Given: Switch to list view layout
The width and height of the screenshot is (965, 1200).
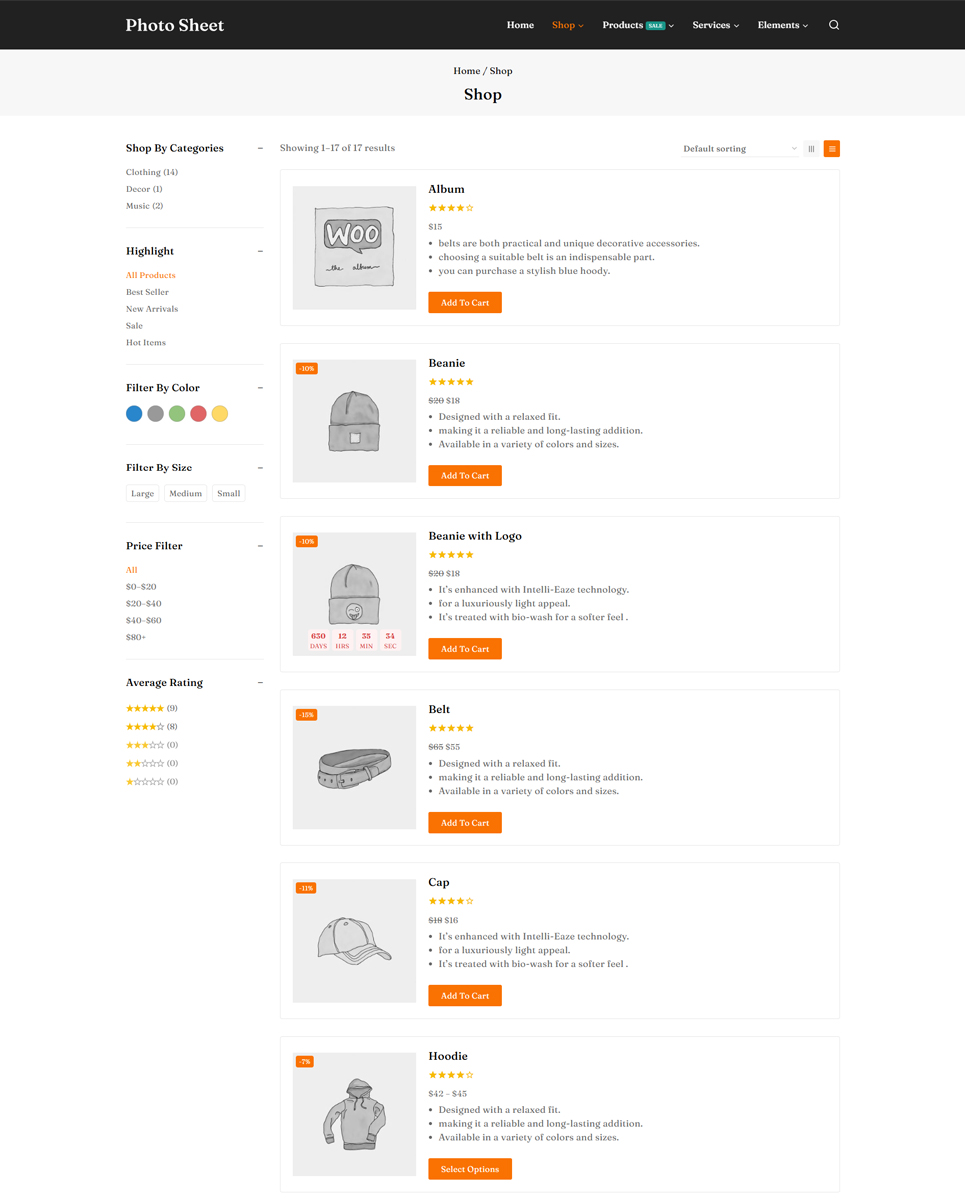Looking at the screenshot, I should (832, 149).
